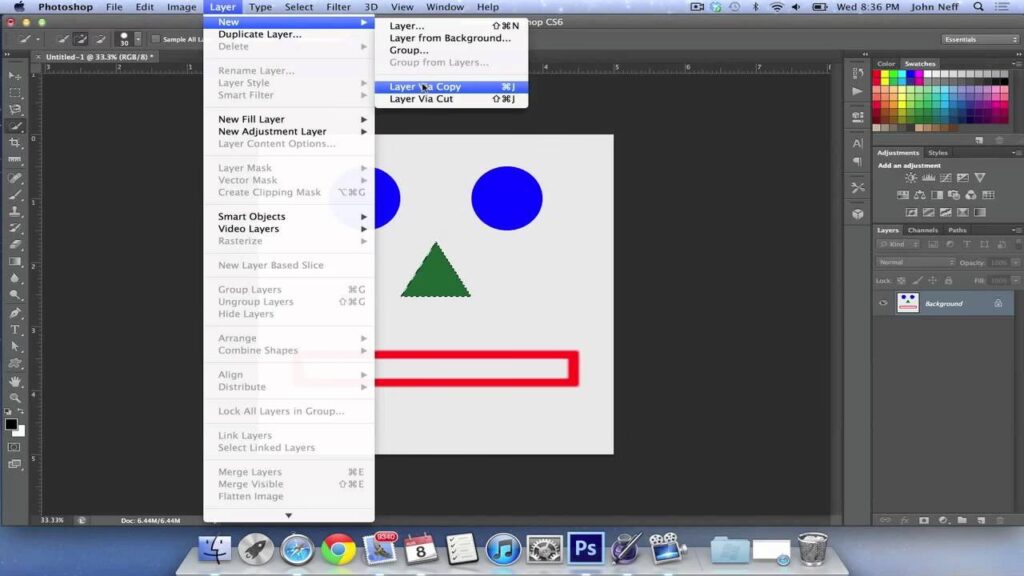Select the Rectangular Marquee tool
Image resolution: width=1024 pixels, height=576 pixels.
(15, 92)
